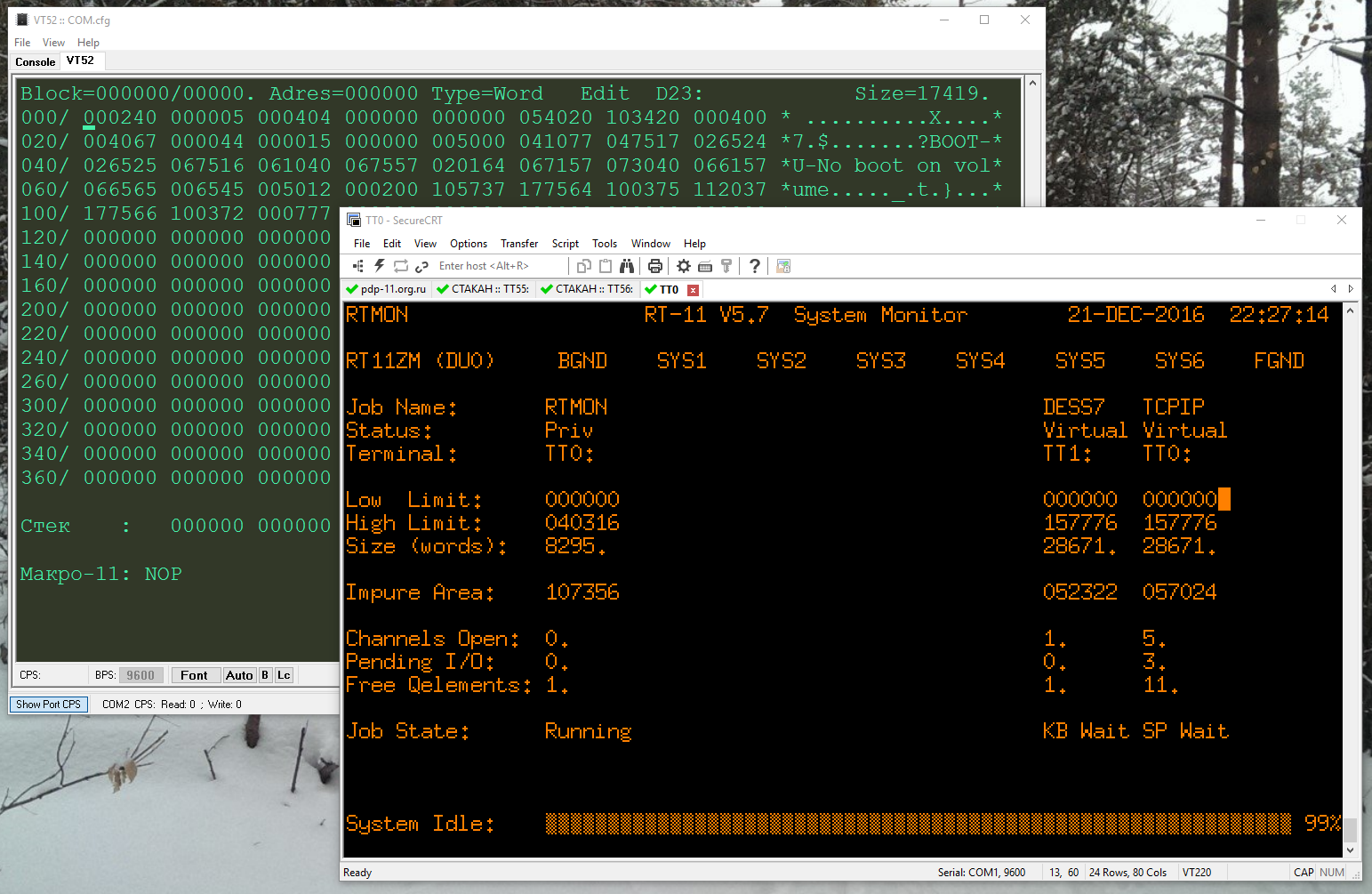
Task: Click the Connect in Tab link icon
Action: click(x=421, y=266)
